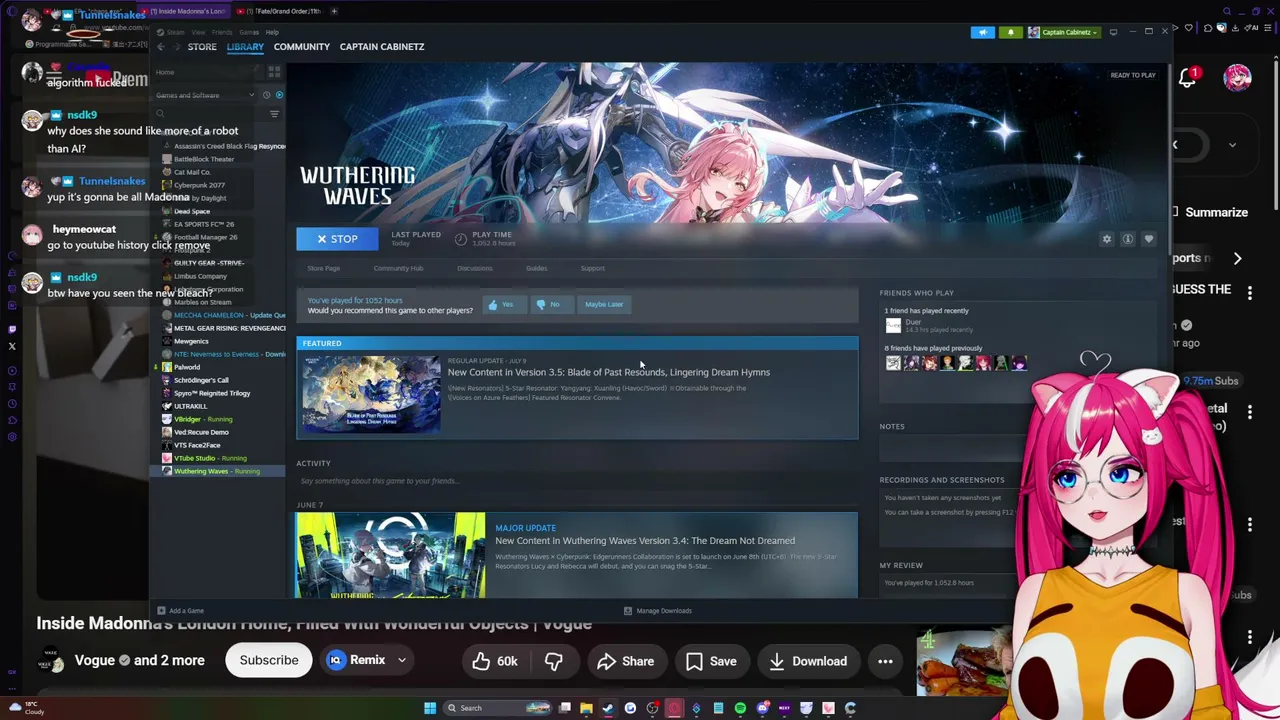Open Manage Downloads in Steam
The height and width of the screenshot is (720, 1280).
(658, 611)
